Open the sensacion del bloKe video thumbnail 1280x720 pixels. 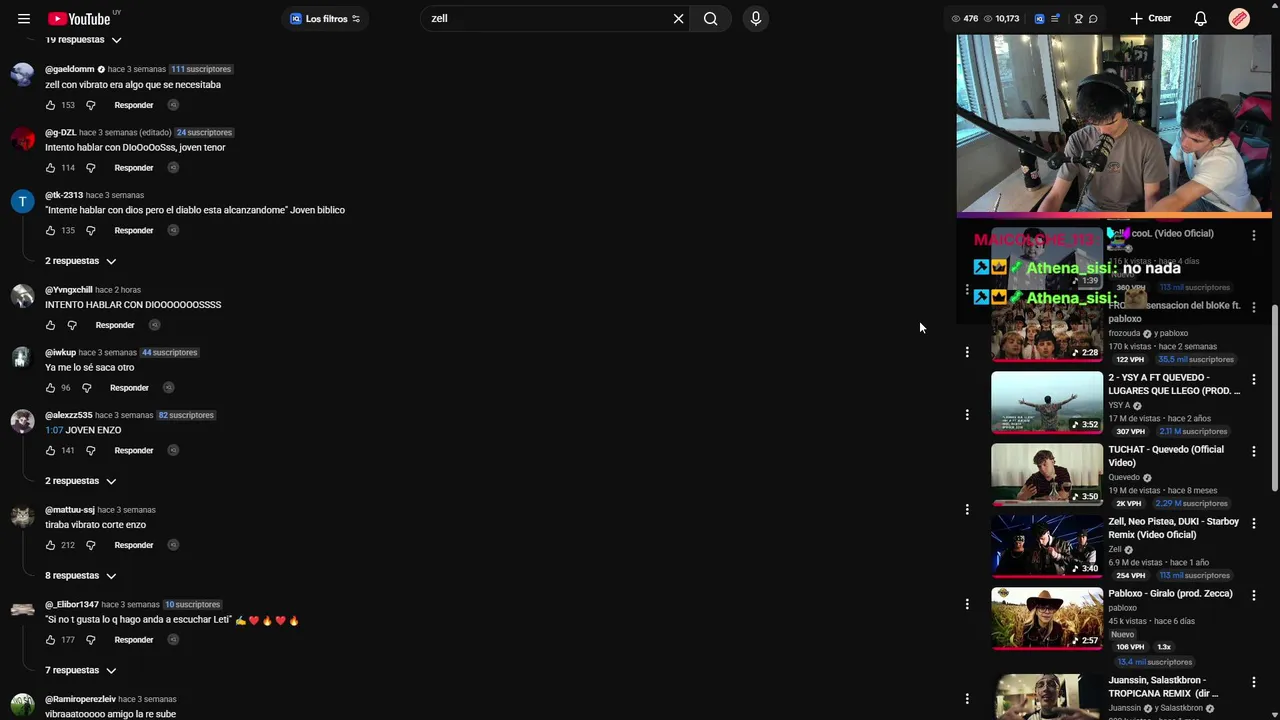(1047, 333)
